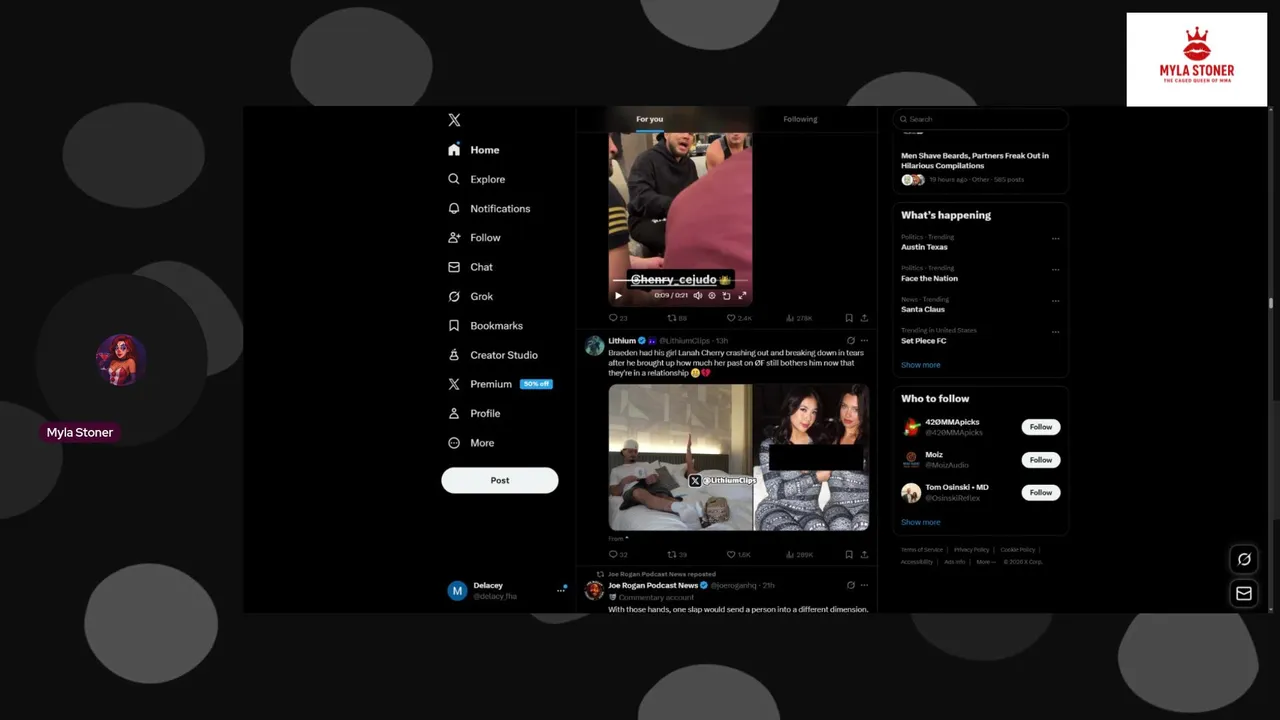Open the Grok floating button
The height and width of the screenshot is (720, 1280).
(1244, 560)
